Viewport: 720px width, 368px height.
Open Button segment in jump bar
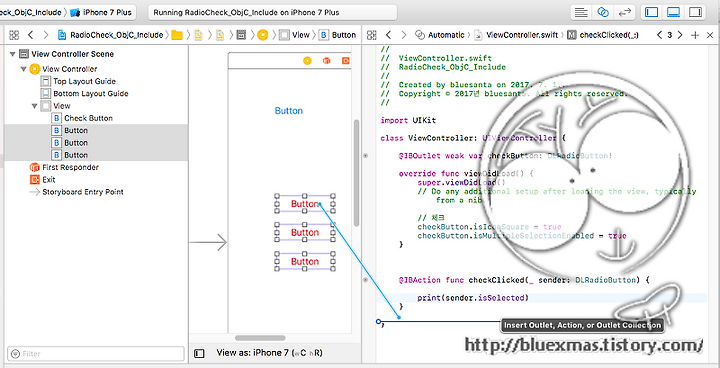click(x=338, y=35)
